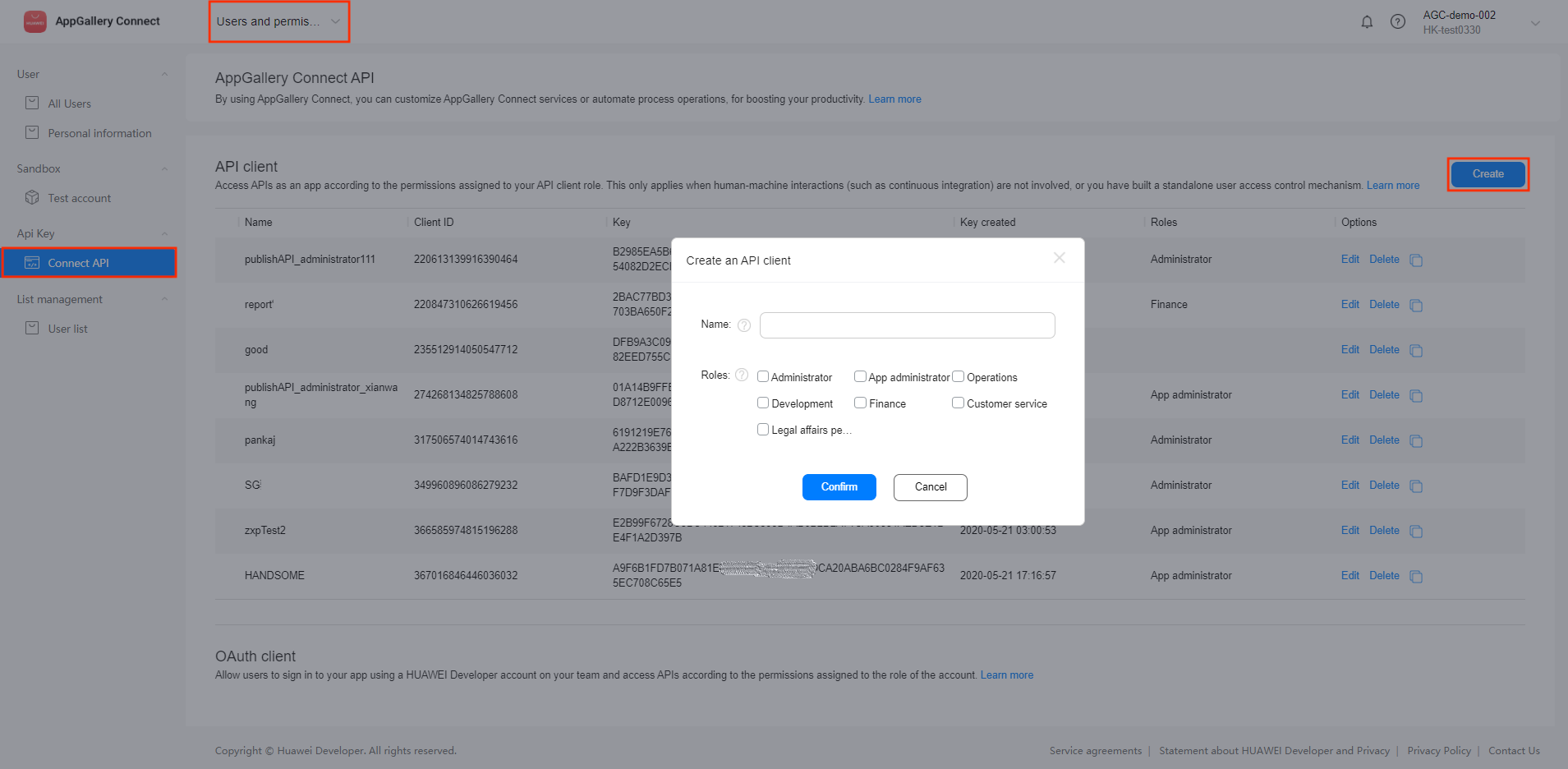Copy key icon in report' row
This screenshot has height=769, width=1568.
(x=1416, y=306)
